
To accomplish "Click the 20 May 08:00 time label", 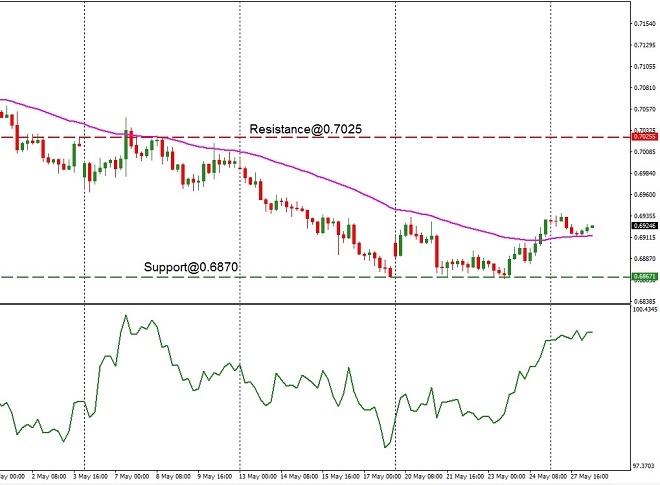I will (423, 477).
